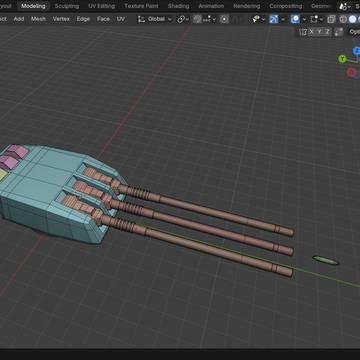
Task: Open the UV Editing workspace tab
Action: tap(102, 6)
